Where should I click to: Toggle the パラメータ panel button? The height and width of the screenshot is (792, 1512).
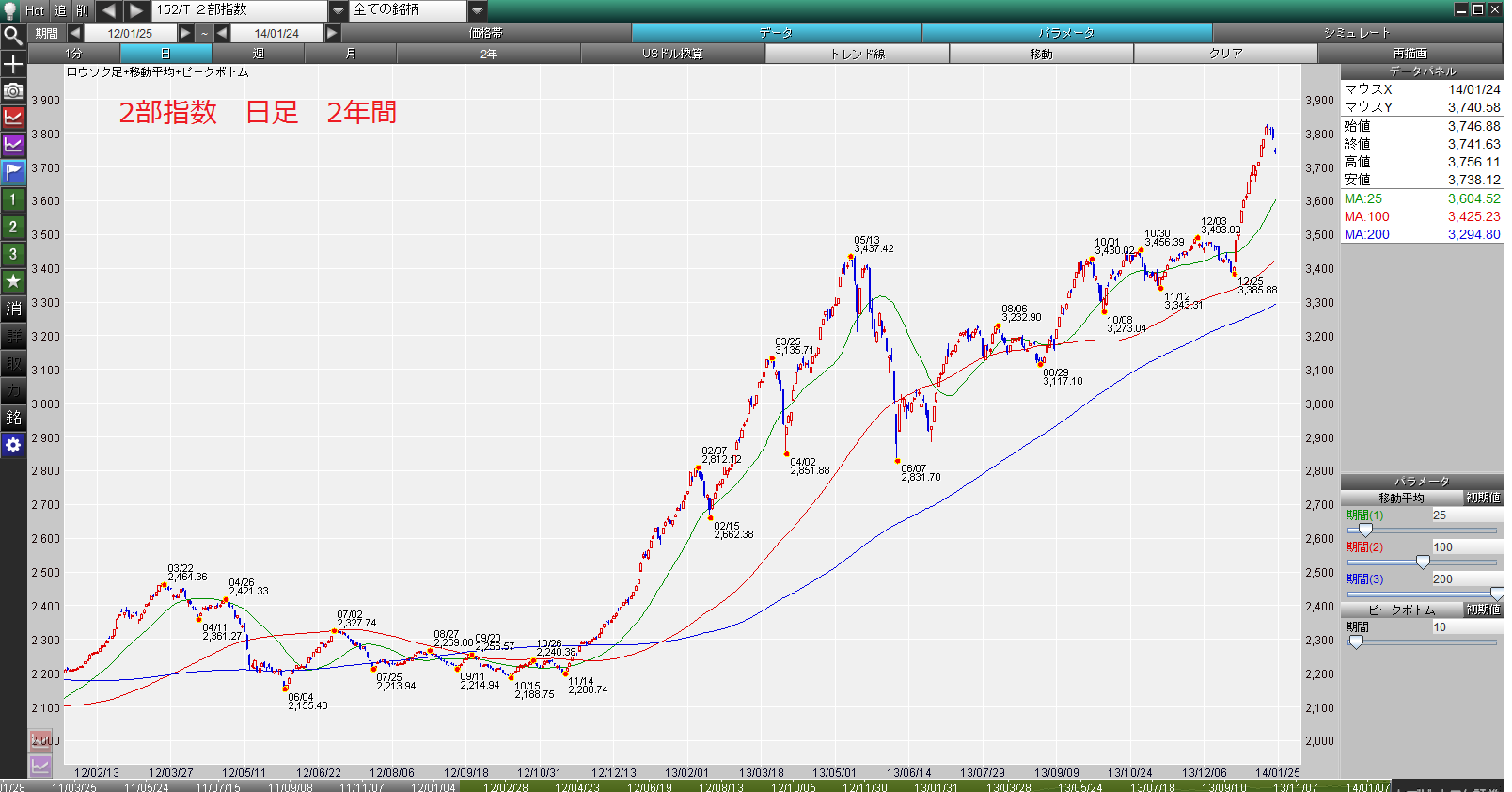pos(1066,33)
